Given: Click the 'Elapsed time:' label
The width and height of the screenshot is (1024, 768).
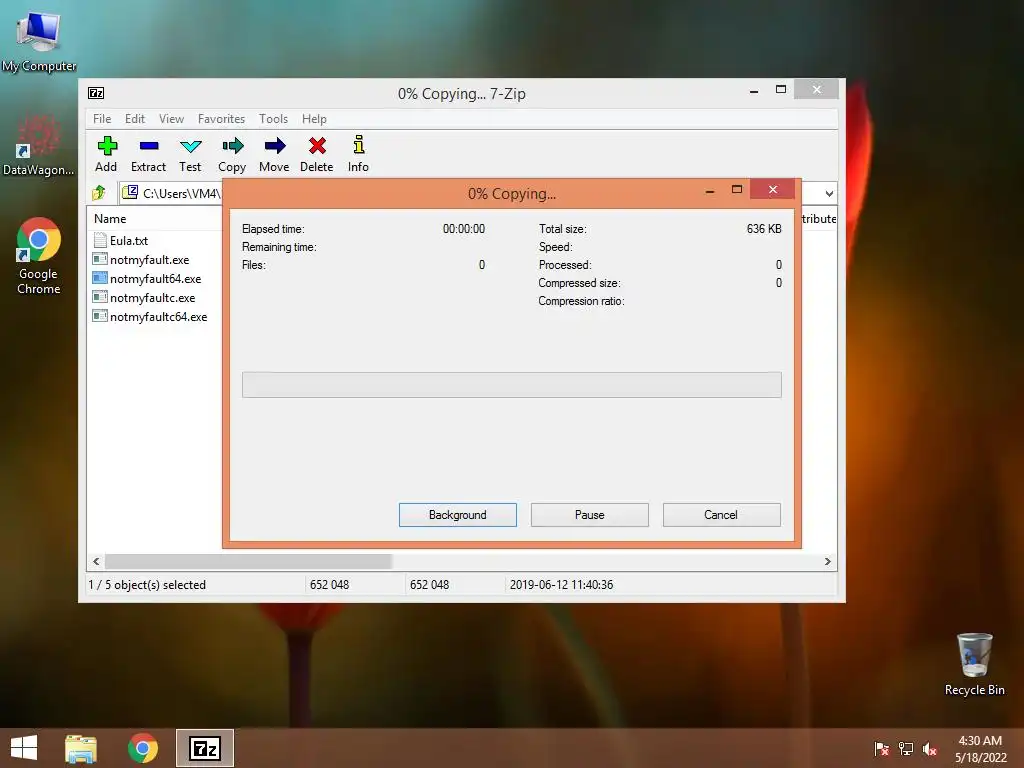Looking at the screenshot, I should tap(273, 229).
